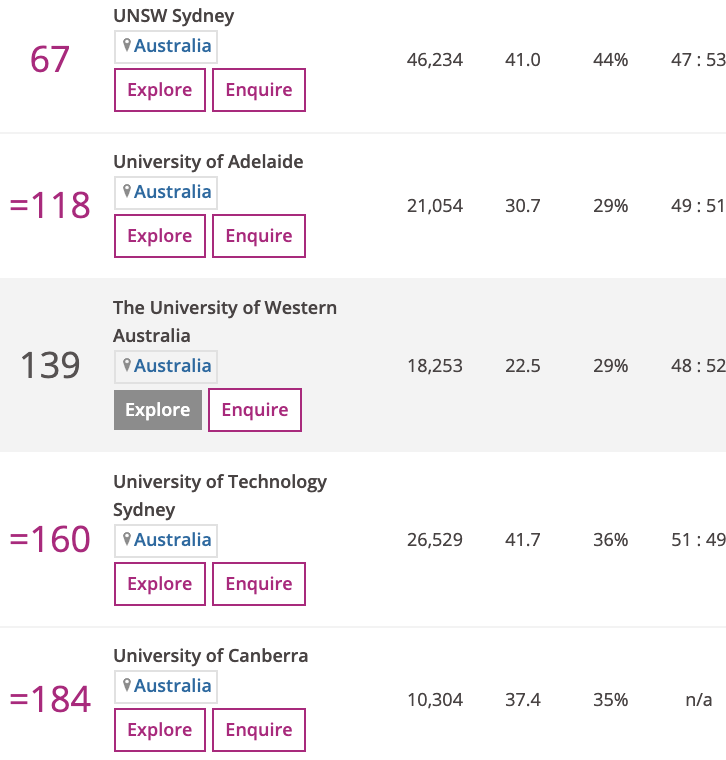726x760 pixels.
Task: Click the pin icon in University of Adelaide's row
Action: (x=127, y=191)
